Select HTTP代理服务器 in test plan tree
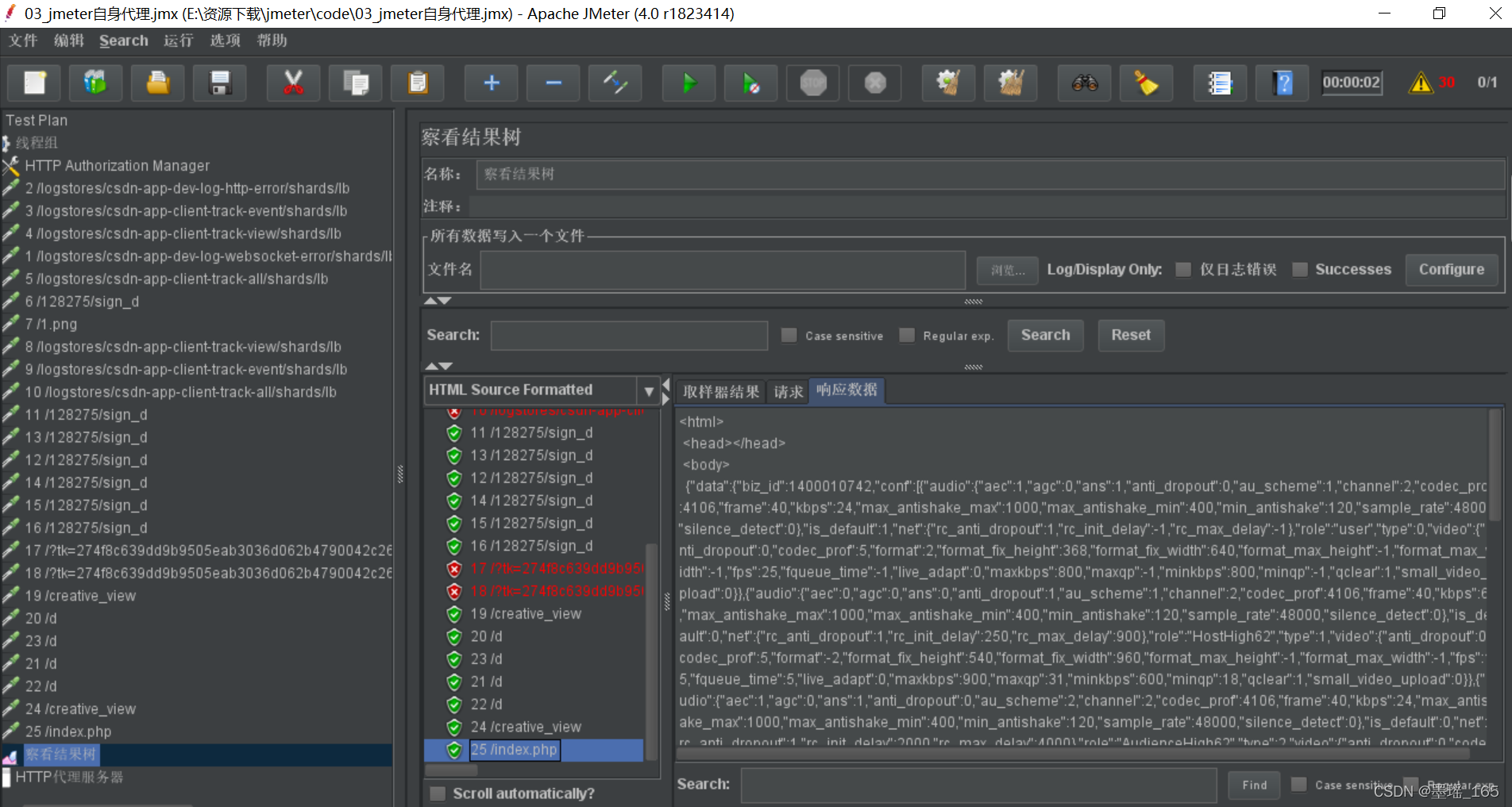This screenshot has height=807, width=1512. click(69, 777)
